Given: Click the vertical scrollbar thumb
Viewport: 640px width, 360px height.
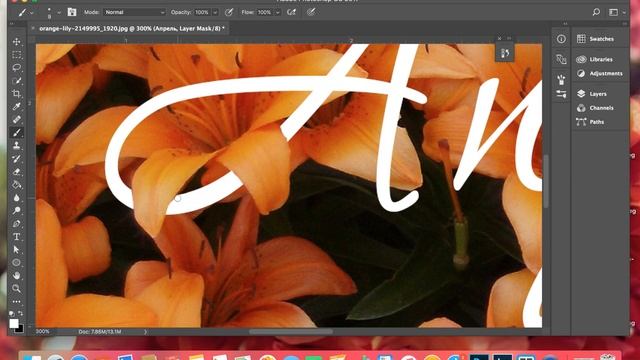Looking at the screenshot, I should tap(546, 181).
